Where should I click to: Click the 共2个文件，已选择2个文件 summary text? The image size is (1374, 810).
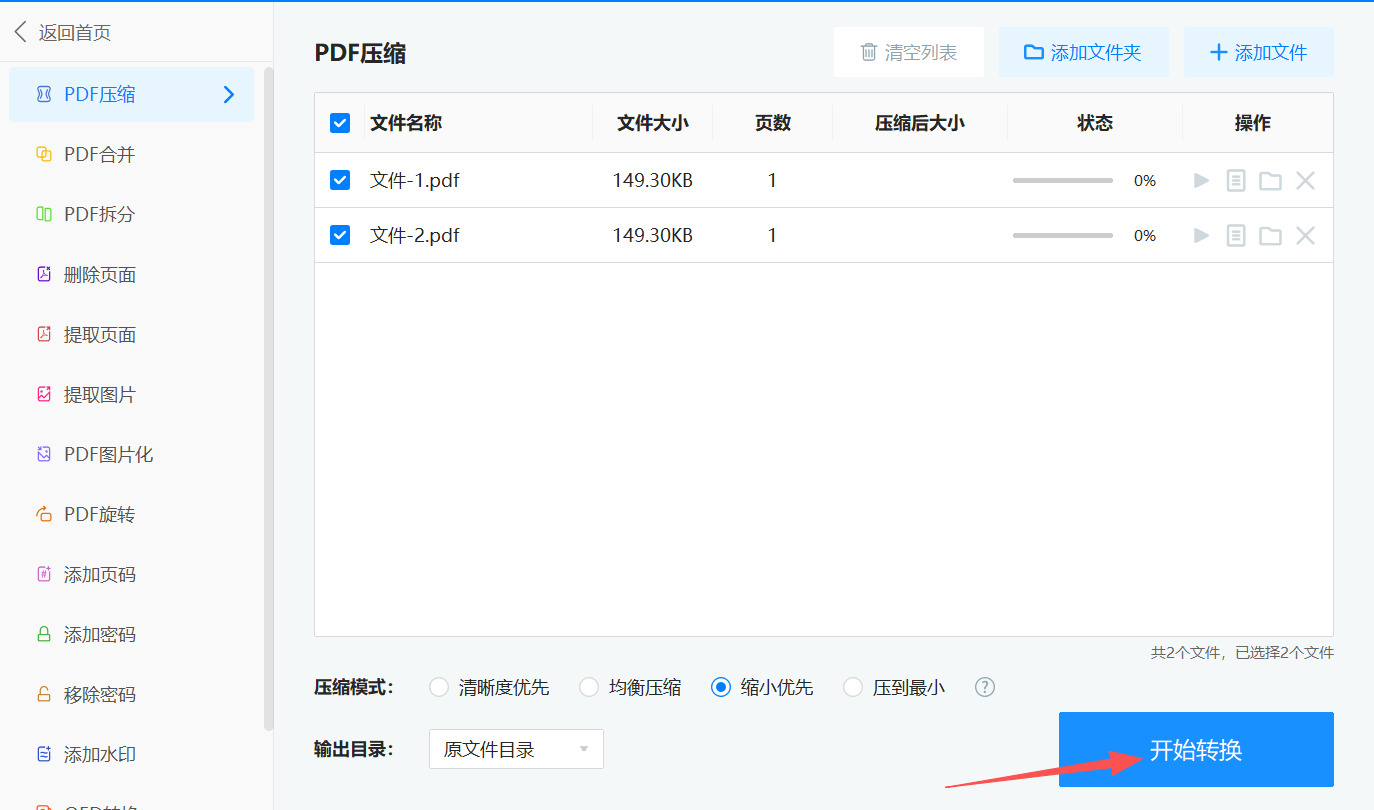click(1242, 653)
